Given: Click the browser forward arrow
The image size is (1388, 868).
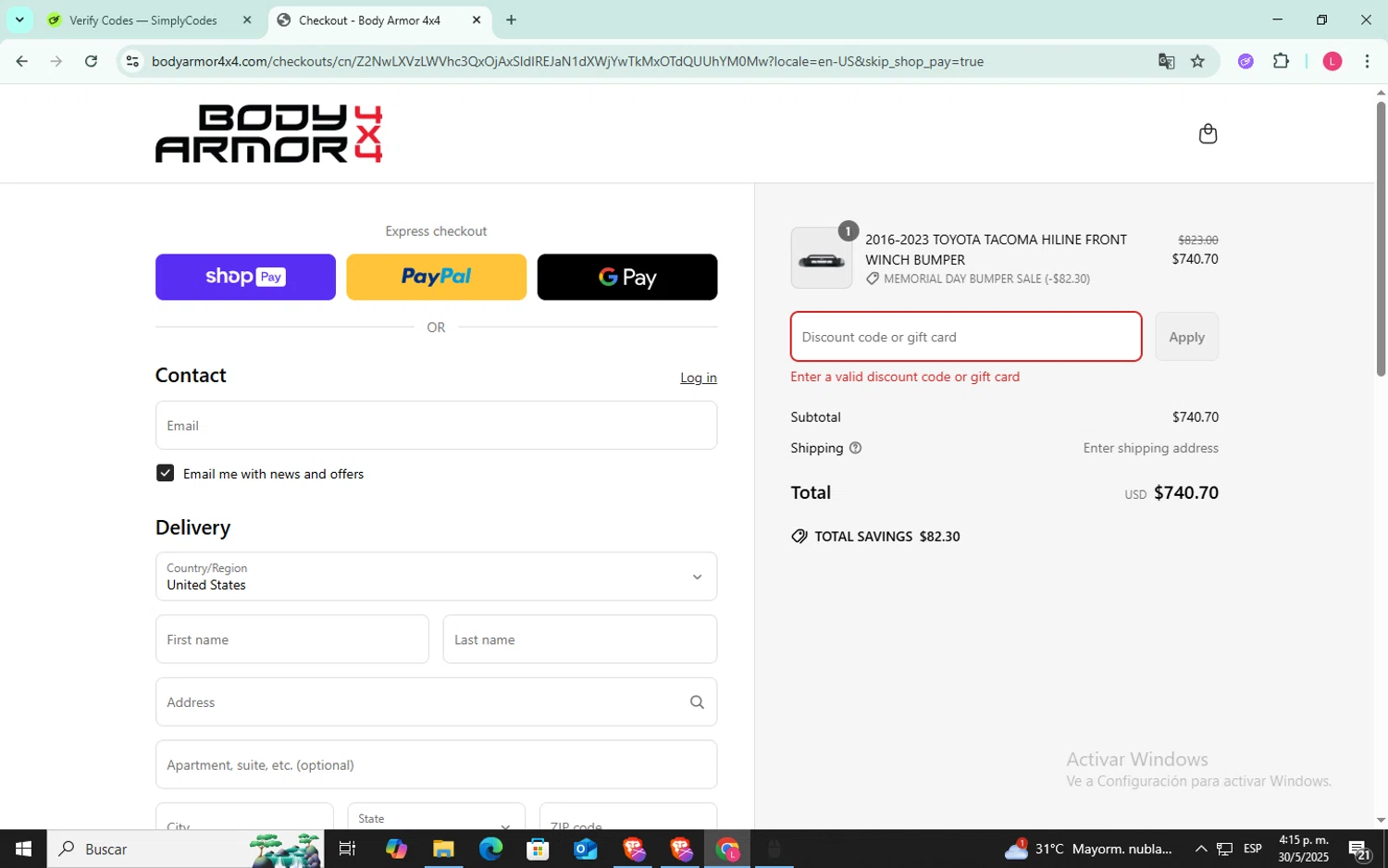Looking at the screenshot, I should point(56,61).
